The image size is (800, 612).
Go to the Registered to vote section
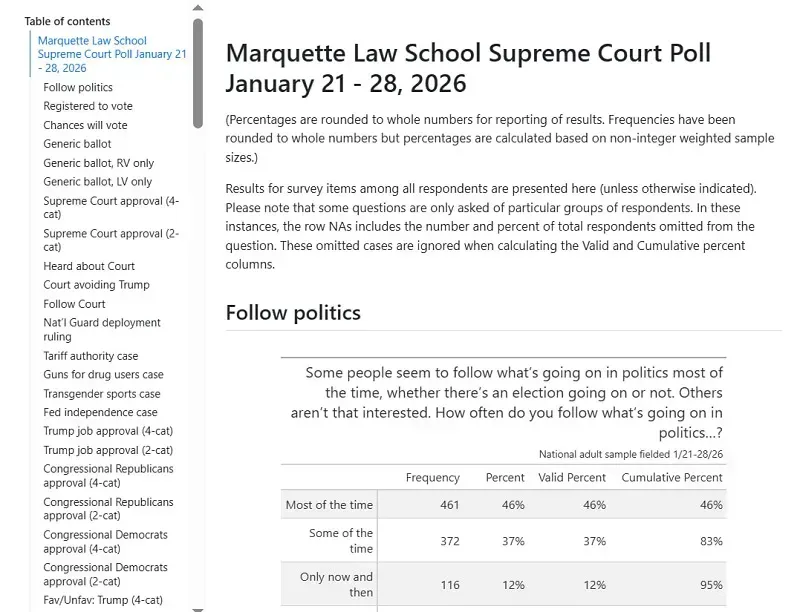(x=88, y=106)
